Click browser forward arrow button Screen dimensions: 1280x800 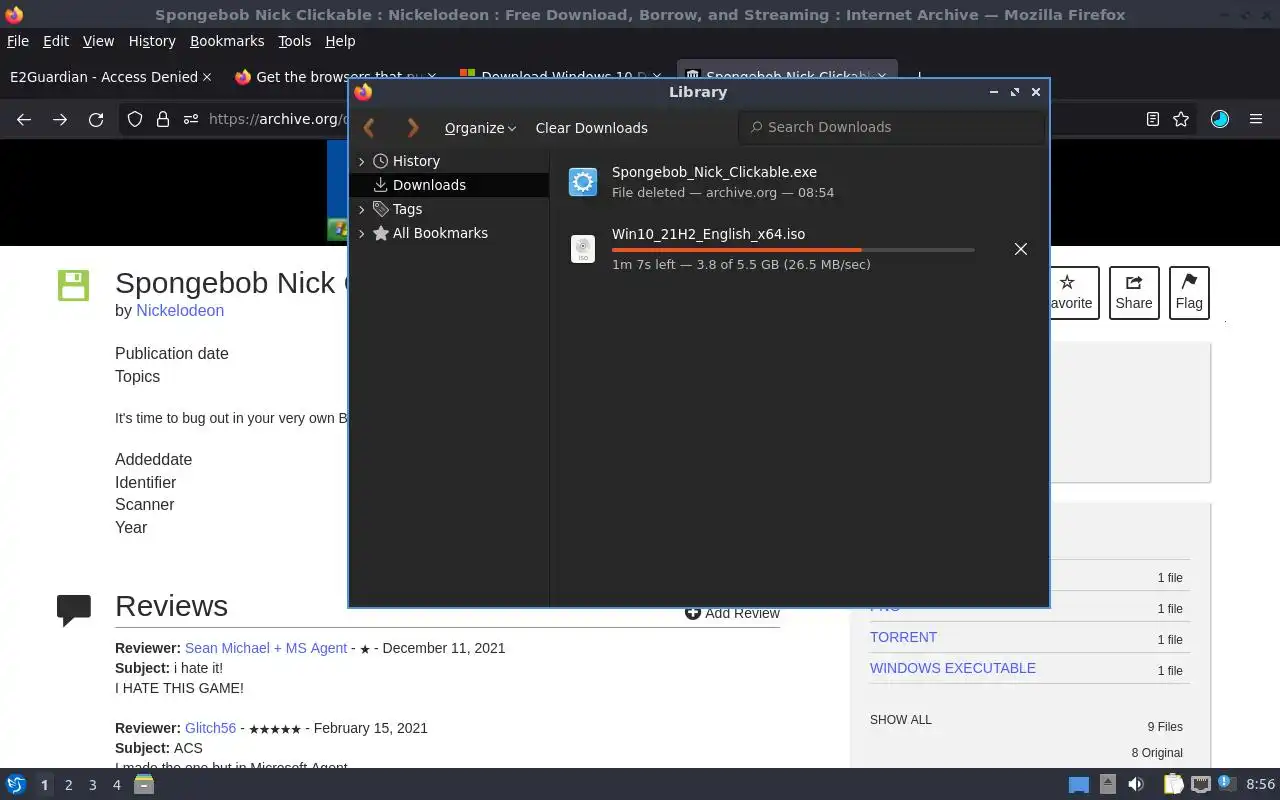pos(60,119)
